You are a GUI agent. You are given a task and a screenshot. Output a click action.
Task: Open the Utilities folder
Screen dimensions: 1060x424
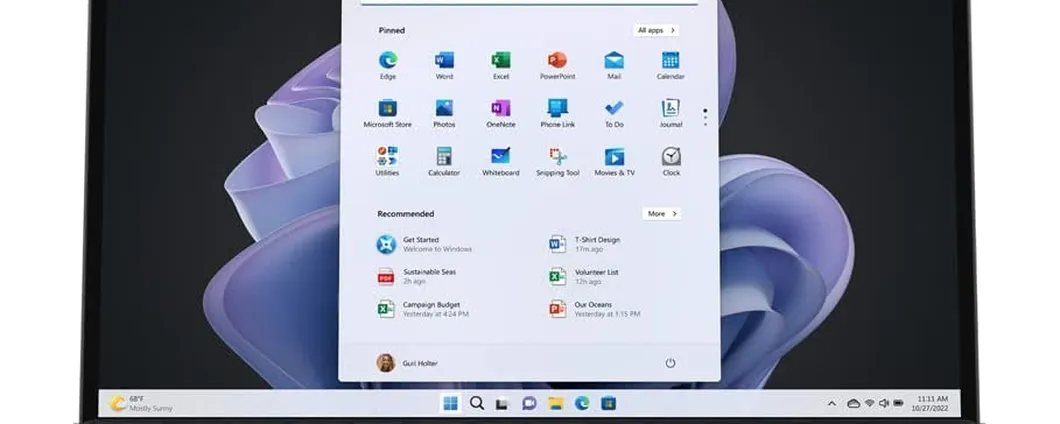(x=387, y=162)
